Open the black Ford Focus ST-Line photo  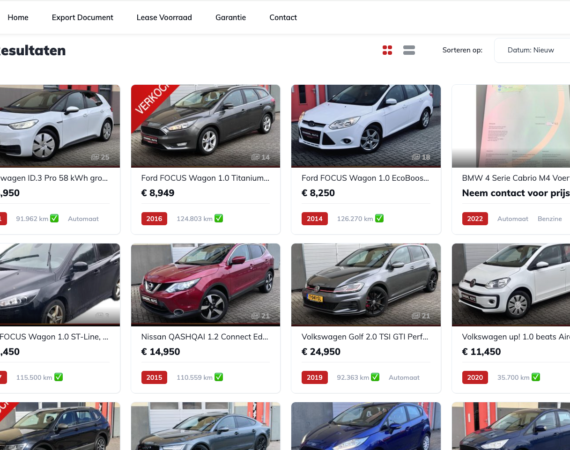(60, 285)
